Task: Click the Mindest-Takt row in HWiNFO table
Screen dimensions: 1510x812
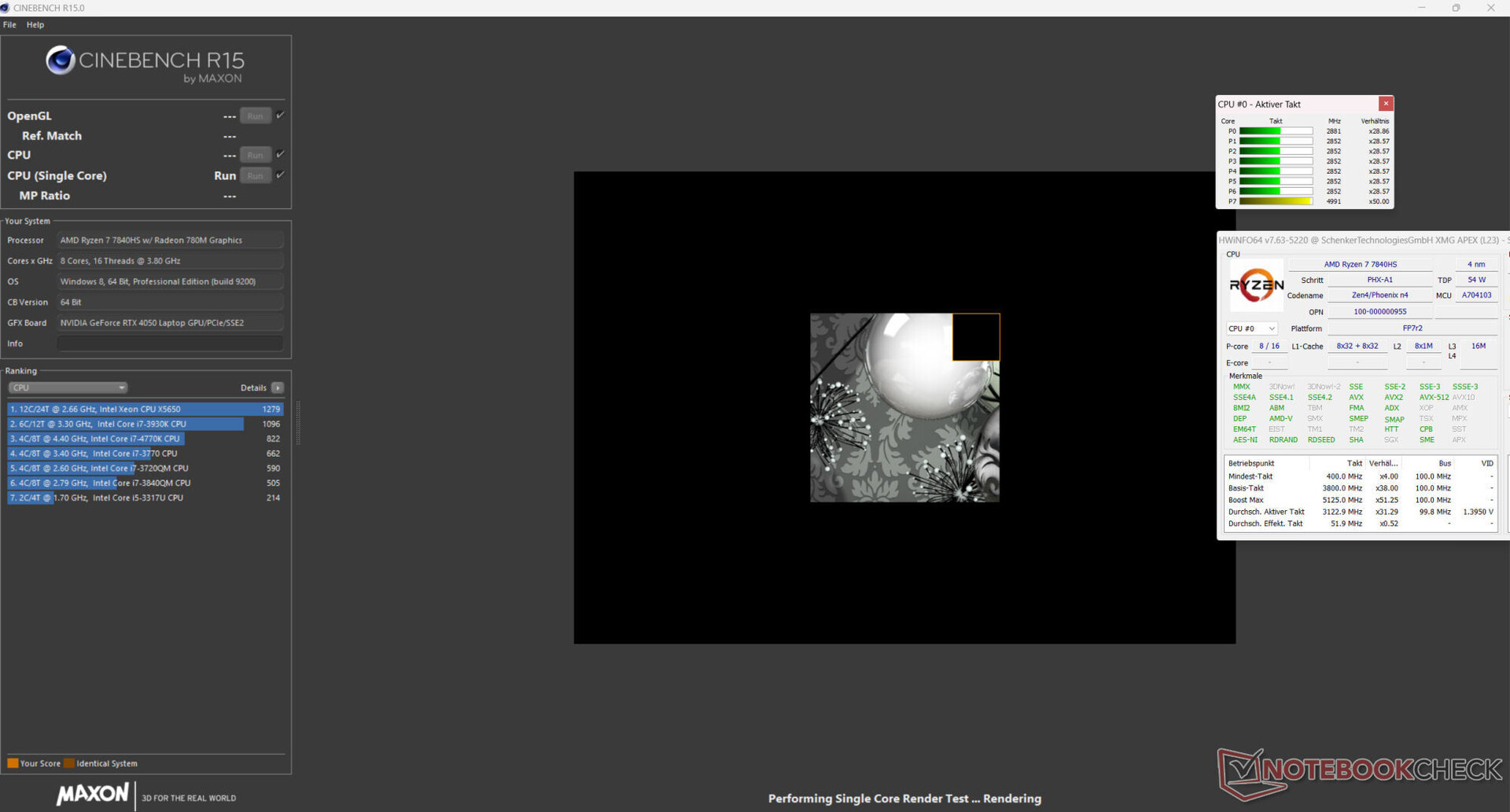Action: tap(1360, 476)
